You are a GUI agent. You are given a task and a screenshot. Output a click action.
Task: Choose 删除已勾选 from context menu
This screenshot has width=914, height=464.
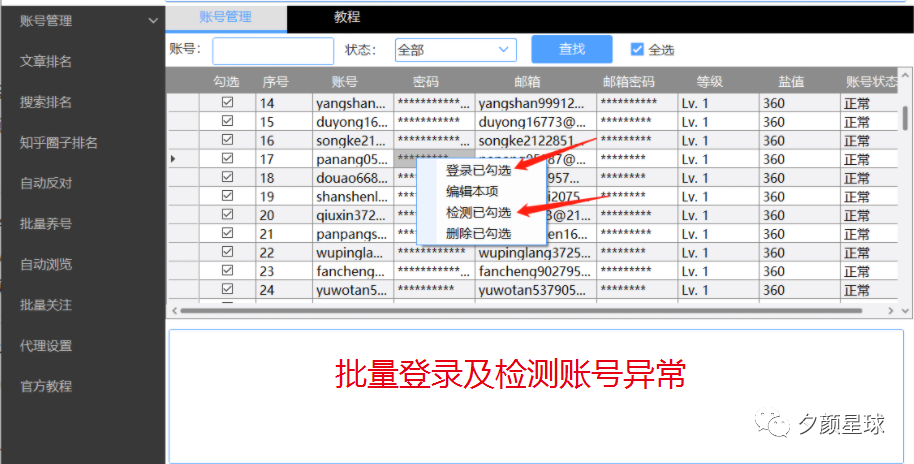[479, 234]
